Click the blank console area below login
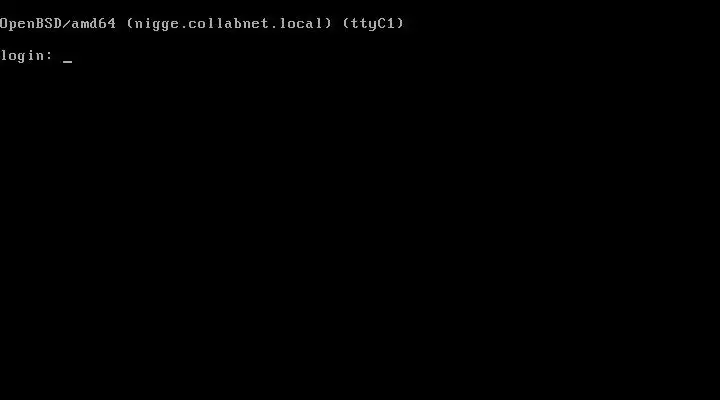 pyautogui.click(x=360, y=230)
